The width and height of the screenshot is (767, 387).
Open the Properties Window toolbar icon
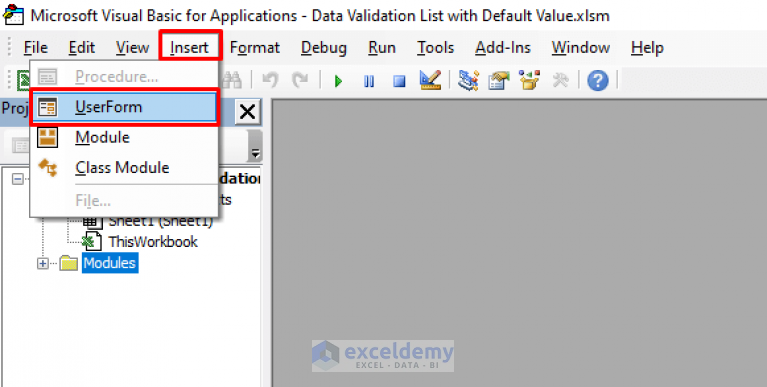[499, 80]
